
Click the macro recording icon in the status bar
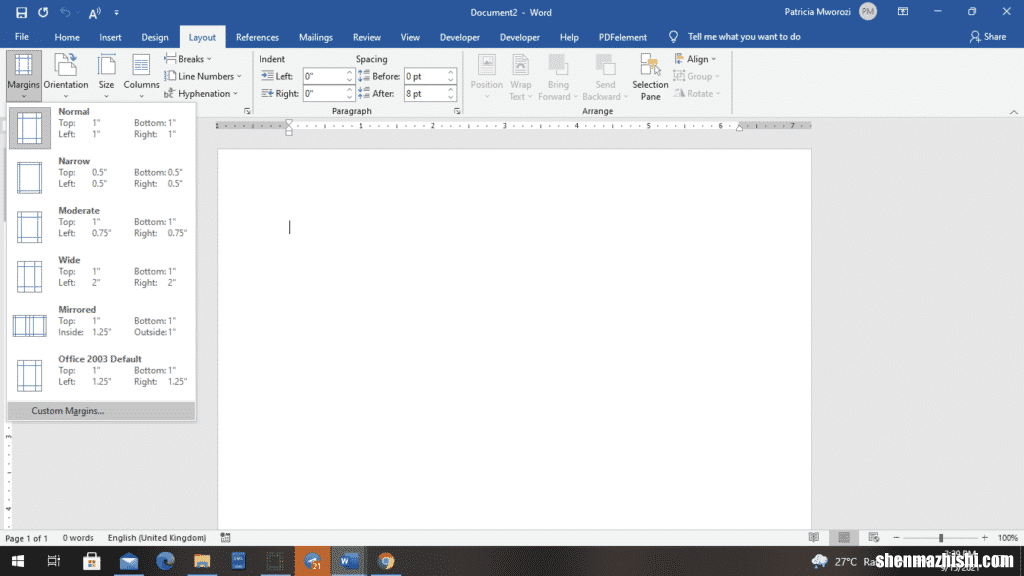225,538
